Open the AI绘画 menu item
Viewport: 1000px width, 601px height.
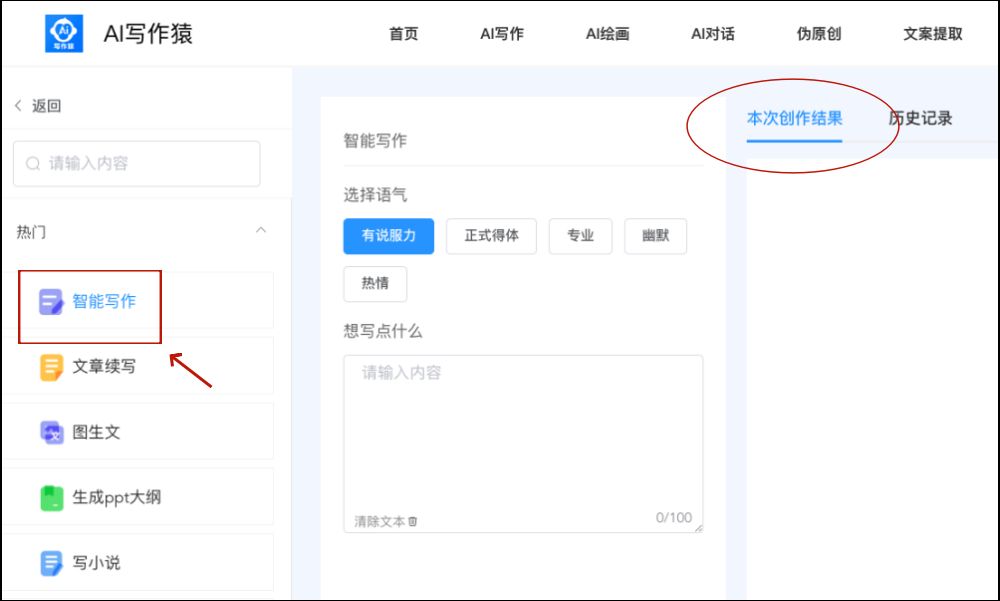[607, 34]
